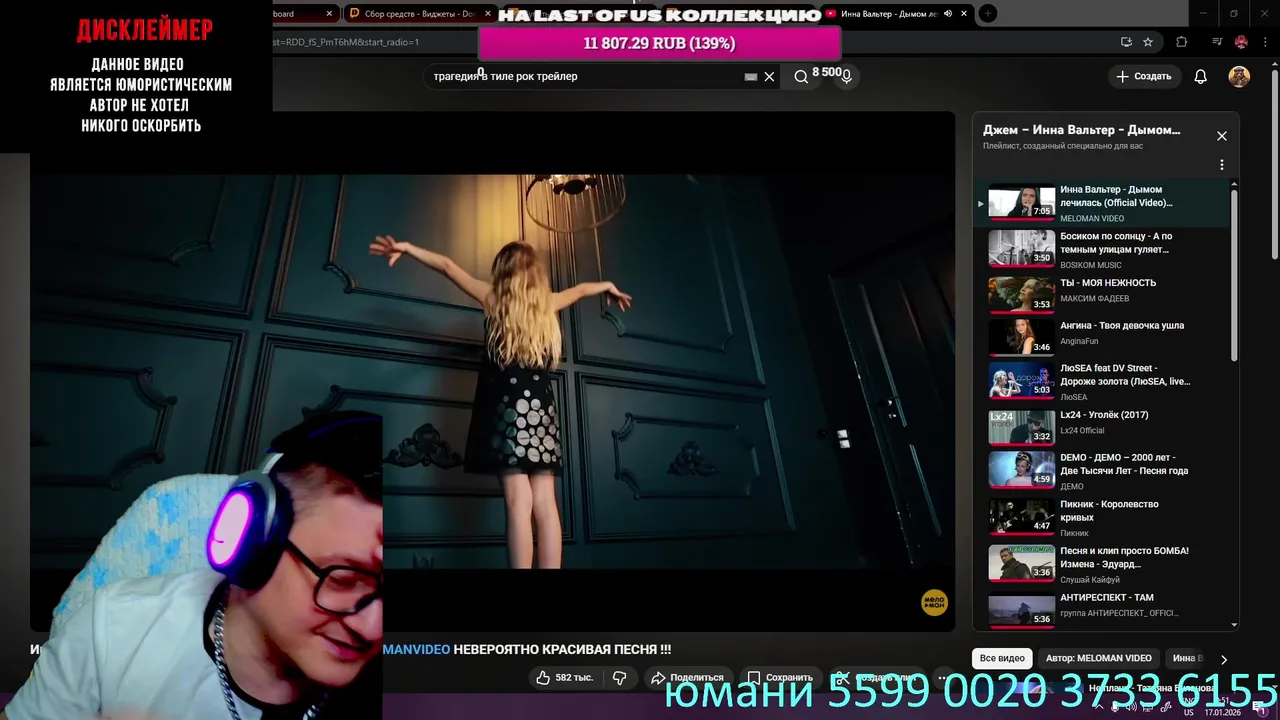Mute the Инна Вальтер tab via speaker icon
The image size is (1280, 720).
(x=948, y=14)
